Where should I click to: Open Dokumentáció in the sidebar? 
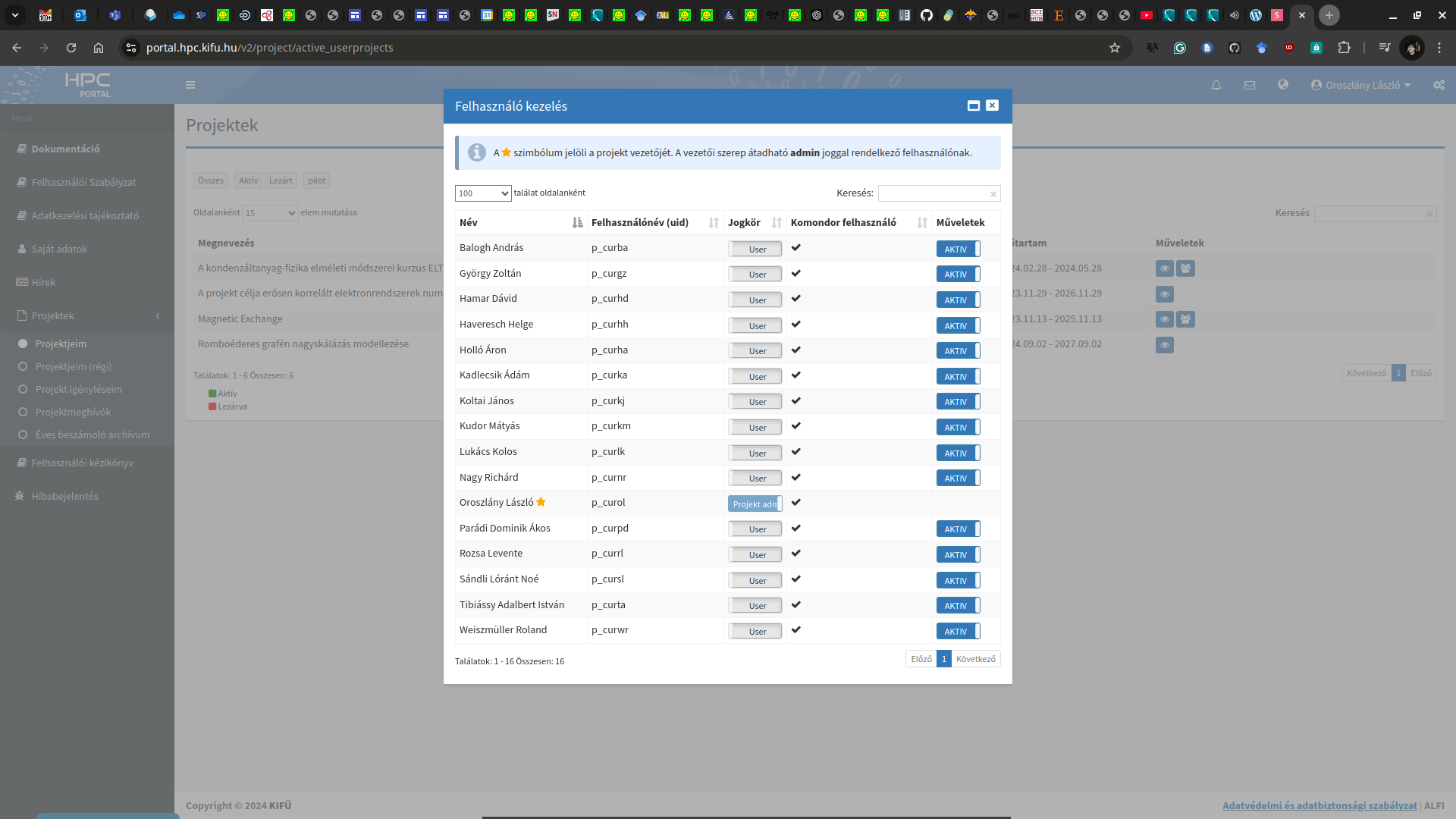[x=65, y=149]
